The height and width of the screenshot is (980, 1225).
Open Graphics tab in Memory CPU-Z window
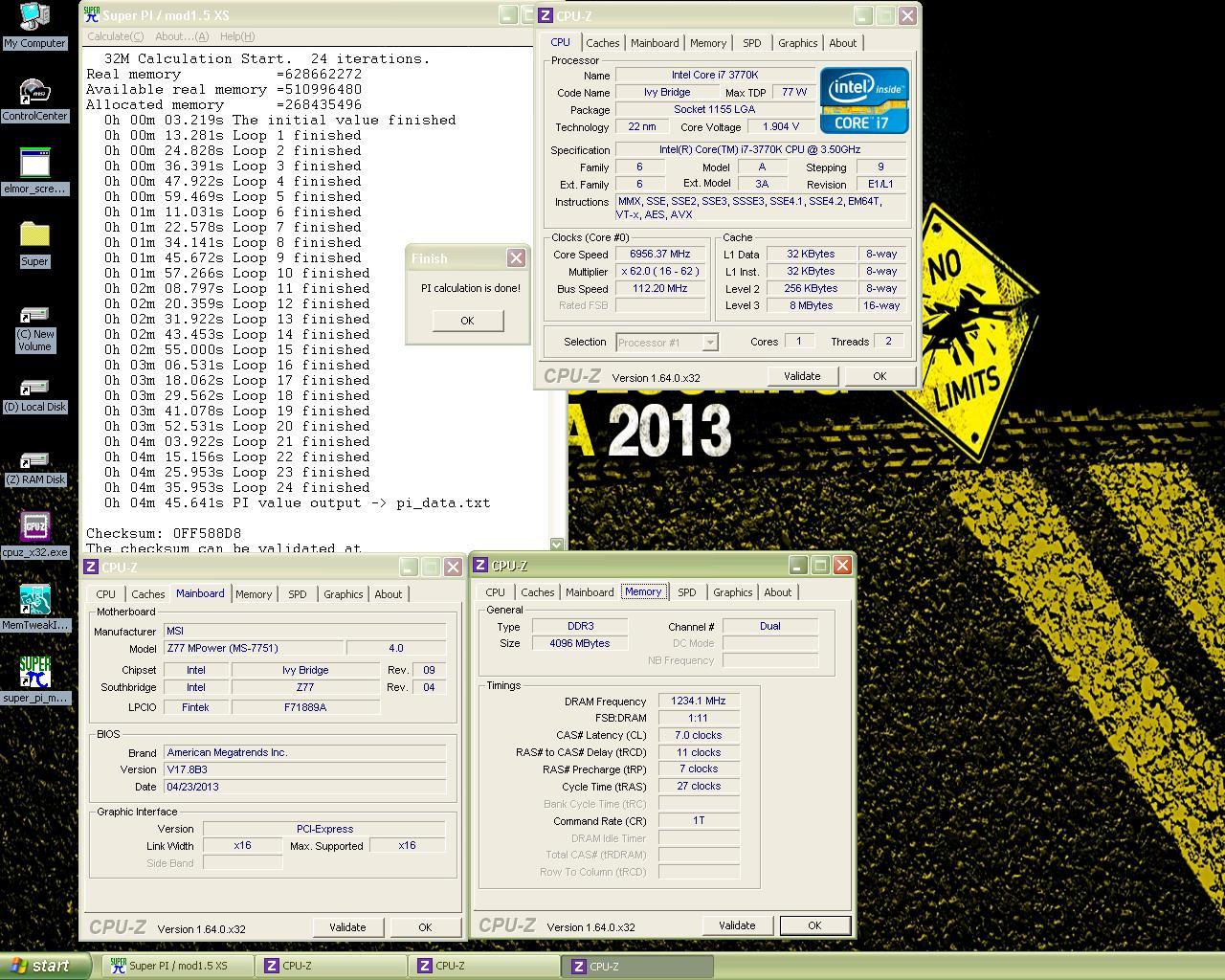pyautogui.click(x=733, y=592)
